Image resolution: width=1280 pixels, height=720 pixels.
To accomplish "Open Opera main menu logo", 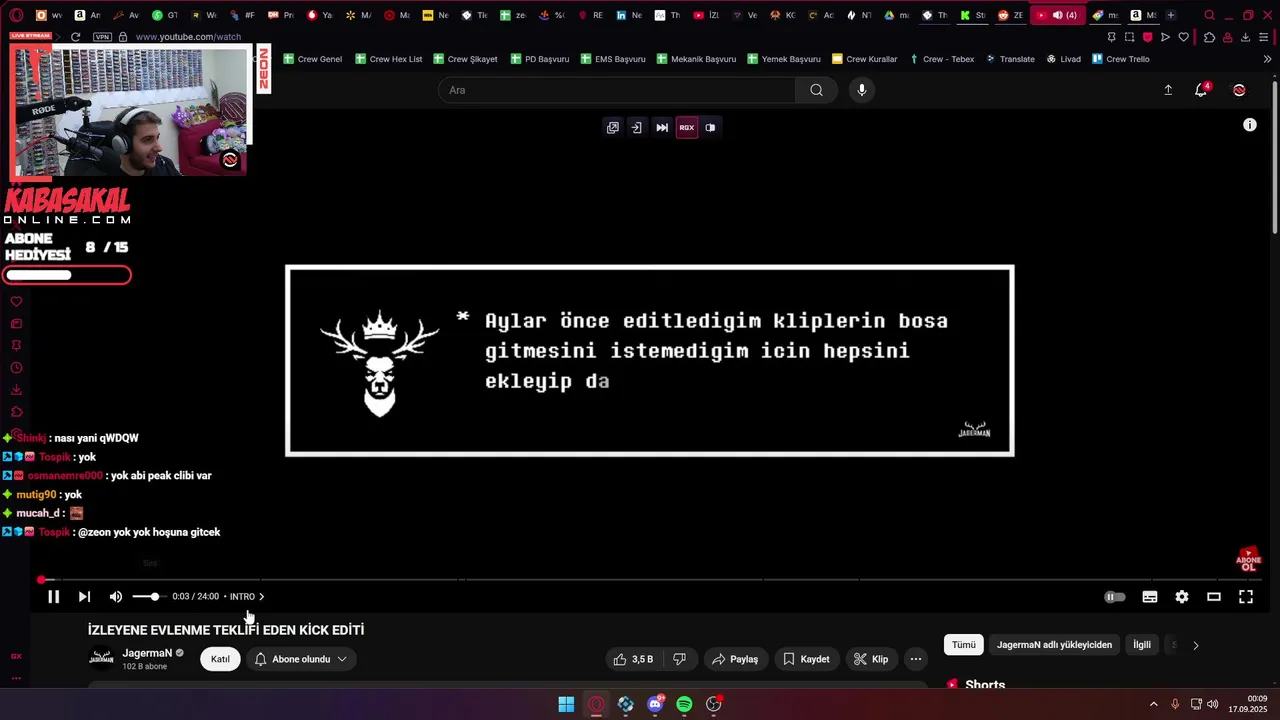I will [15, 15].
